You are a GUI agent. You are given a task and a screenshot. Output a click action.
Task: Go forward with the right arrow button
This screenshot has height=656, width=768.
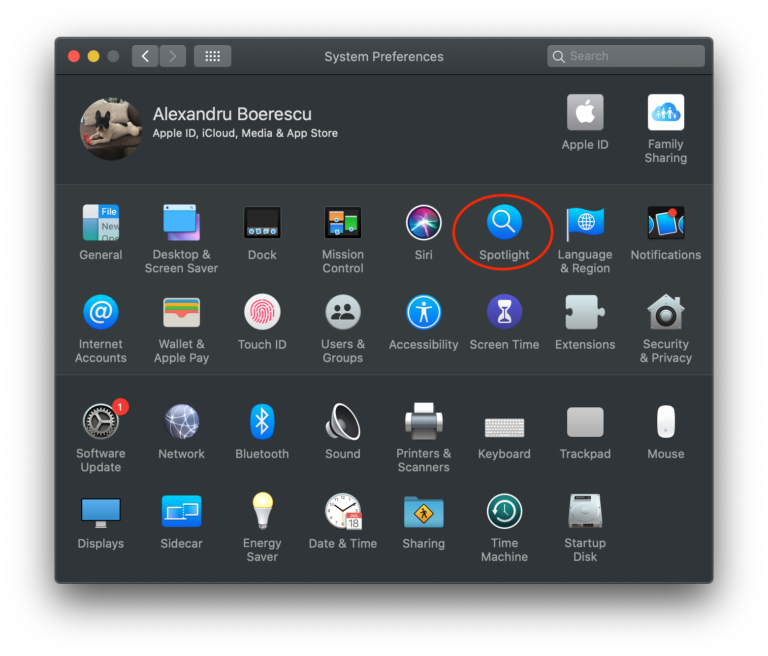172,56
